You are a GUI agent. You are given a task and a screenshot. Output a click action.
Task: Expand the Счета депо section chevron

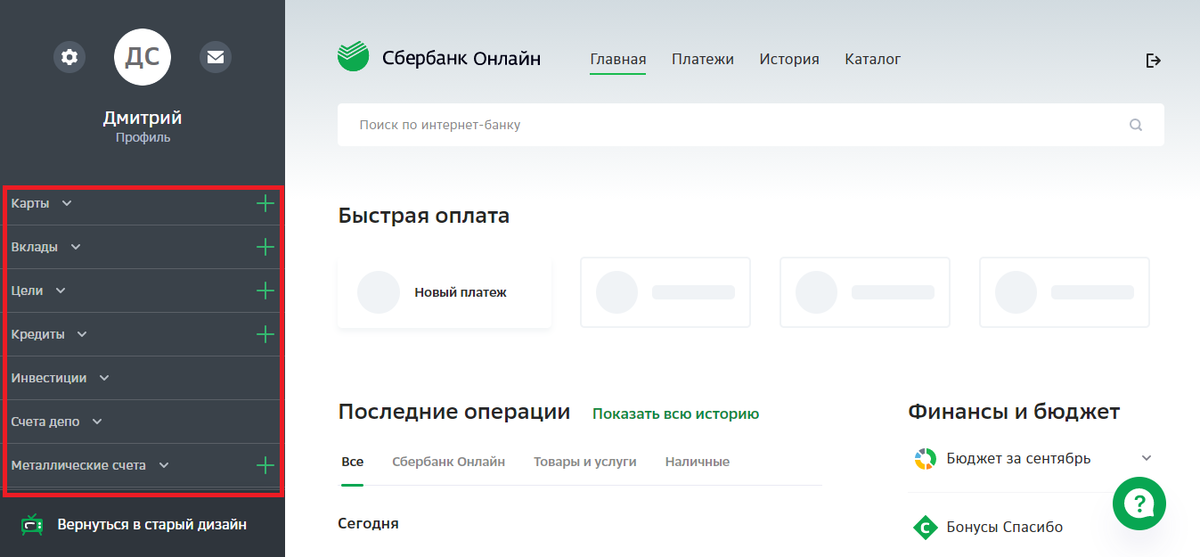coord(97,422)
